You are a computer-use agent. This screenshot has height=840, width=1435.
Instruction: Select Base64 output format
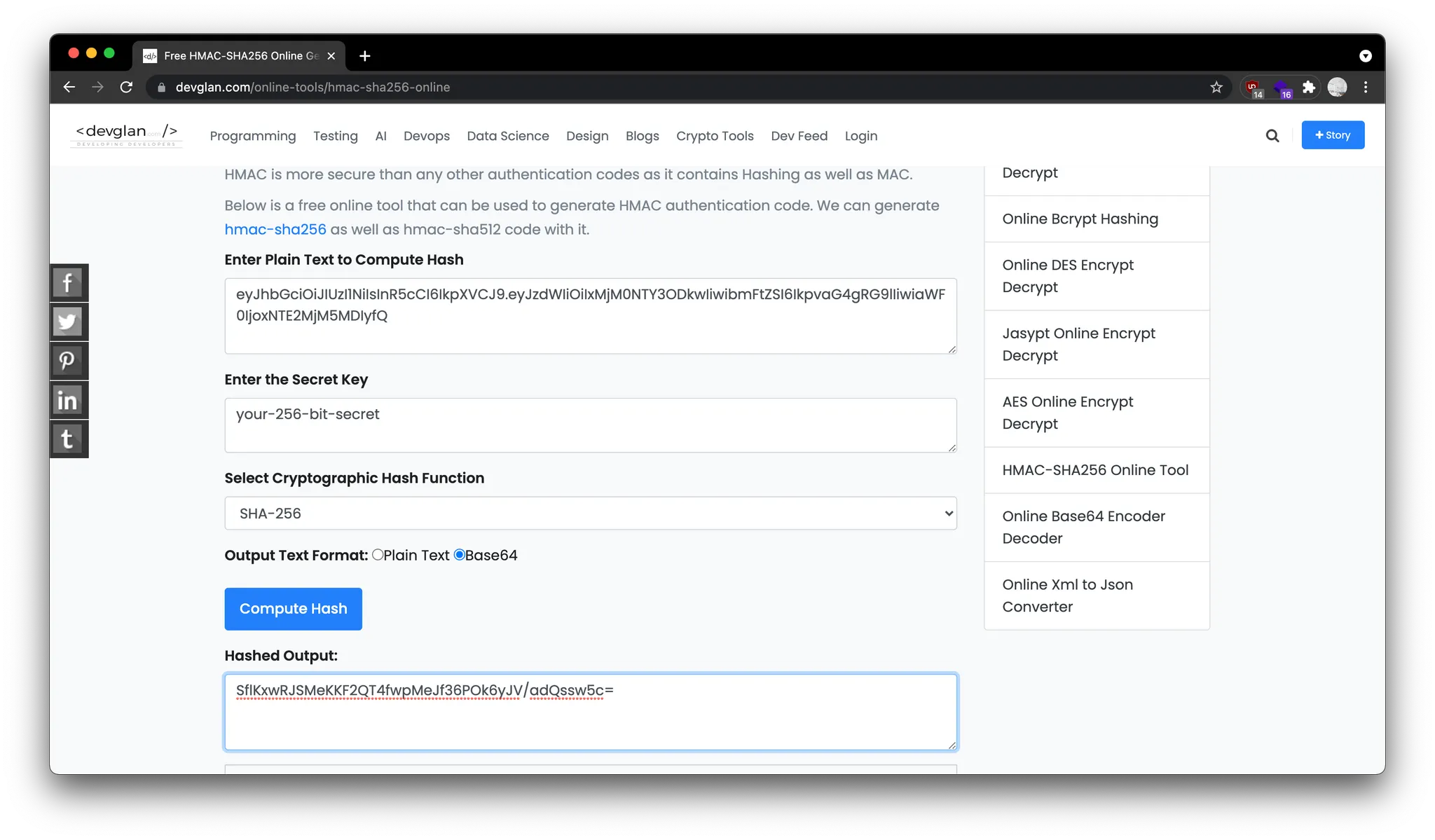[460, 555]
